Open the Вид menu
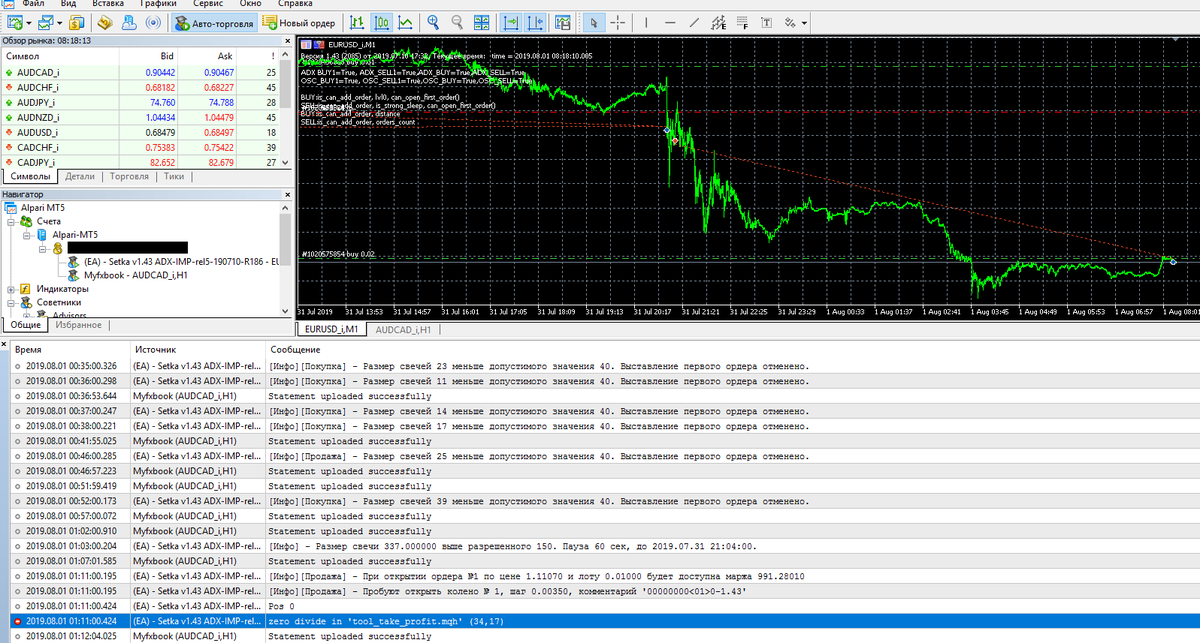This screenshot has height=643, width=1200. coord(68,4)
